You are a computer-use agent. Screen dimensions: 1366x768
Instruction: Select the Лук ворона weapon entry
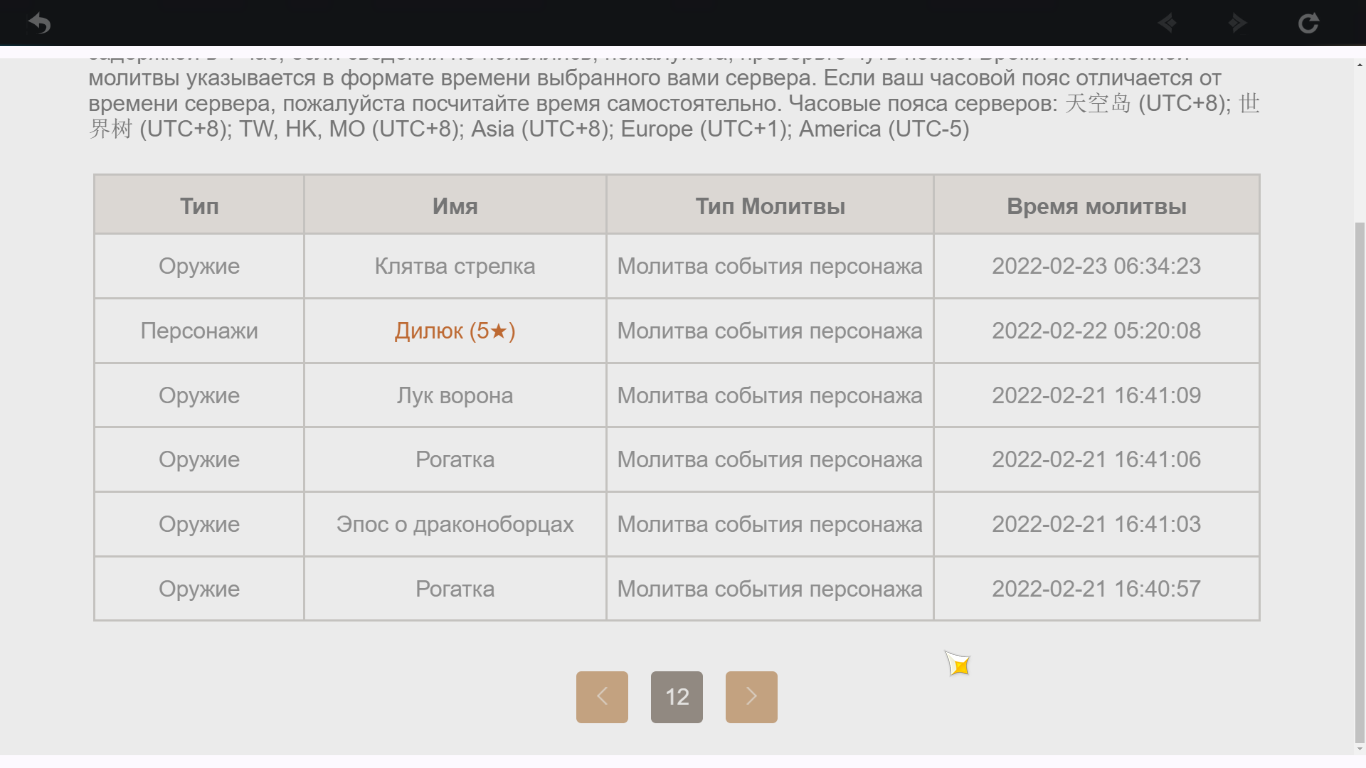point(455,396)
